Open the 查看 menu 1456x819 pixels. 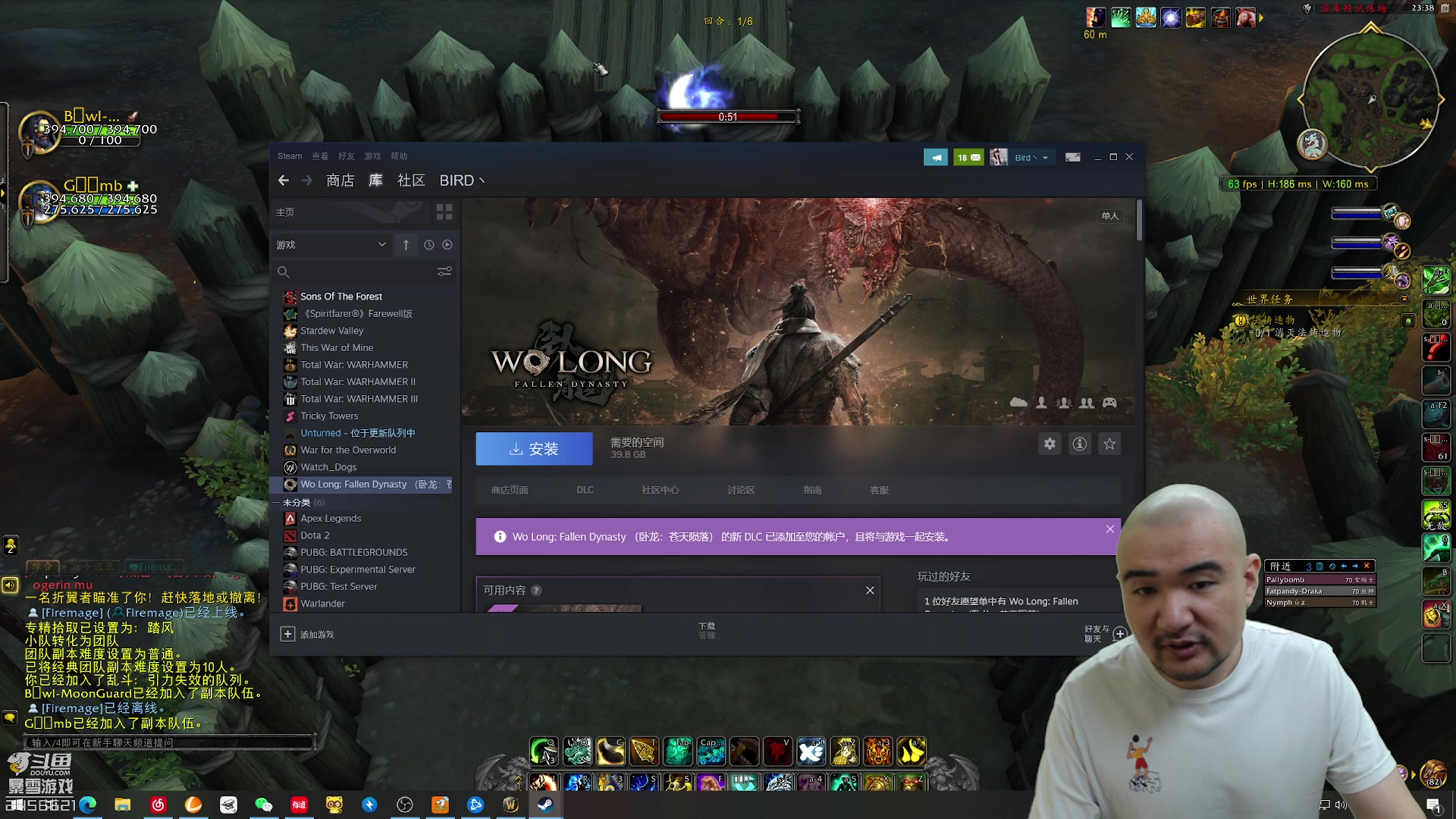pyautogui.click(x=320, y=156)
